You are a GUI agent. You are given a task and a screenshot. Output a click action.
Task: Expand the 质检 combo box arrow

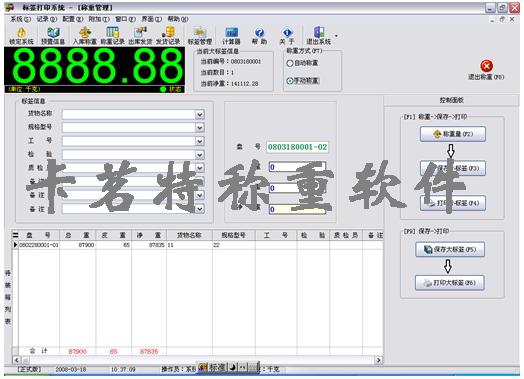pyautogui.click(x=200, y=168)
